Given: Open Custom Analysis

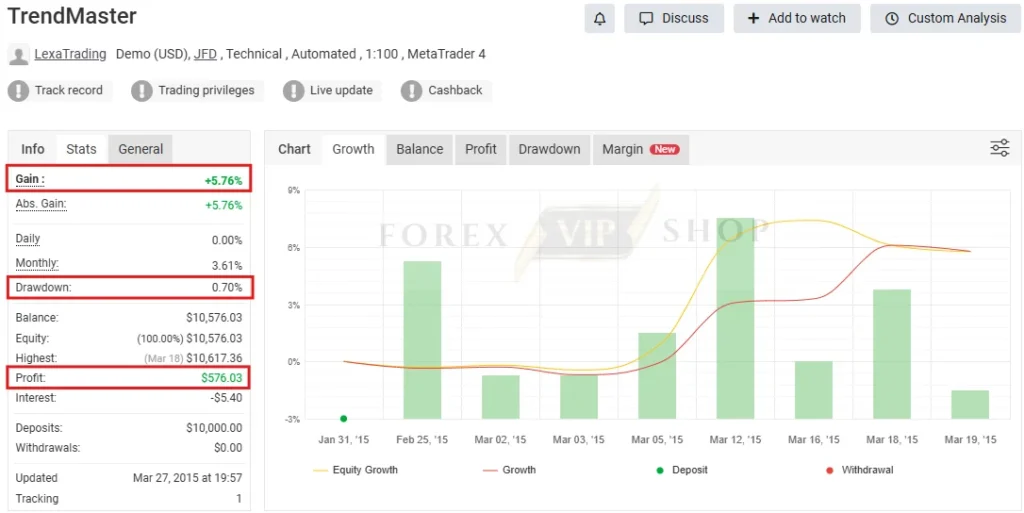Looking at the screenshot, I should pyautogui.click(x=946, y=18).
